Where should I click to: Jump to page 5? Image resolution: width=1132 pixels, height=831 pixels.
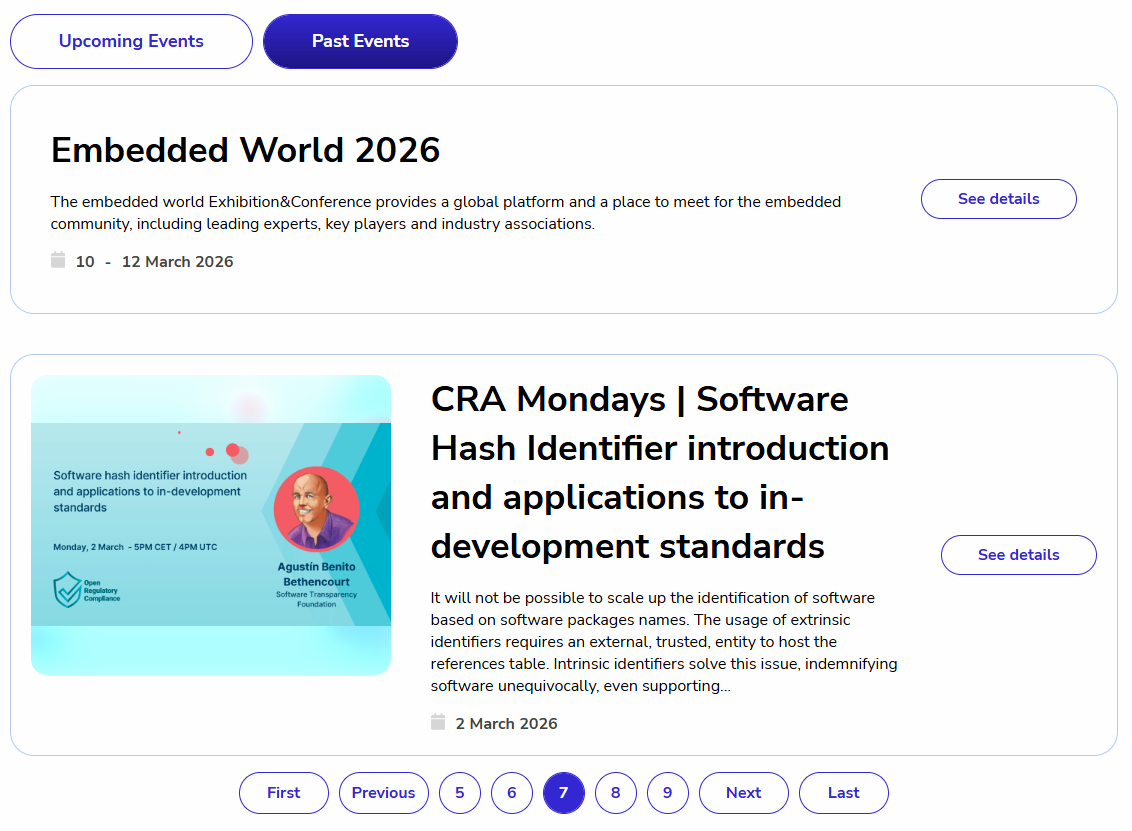(x=460, y=793)
